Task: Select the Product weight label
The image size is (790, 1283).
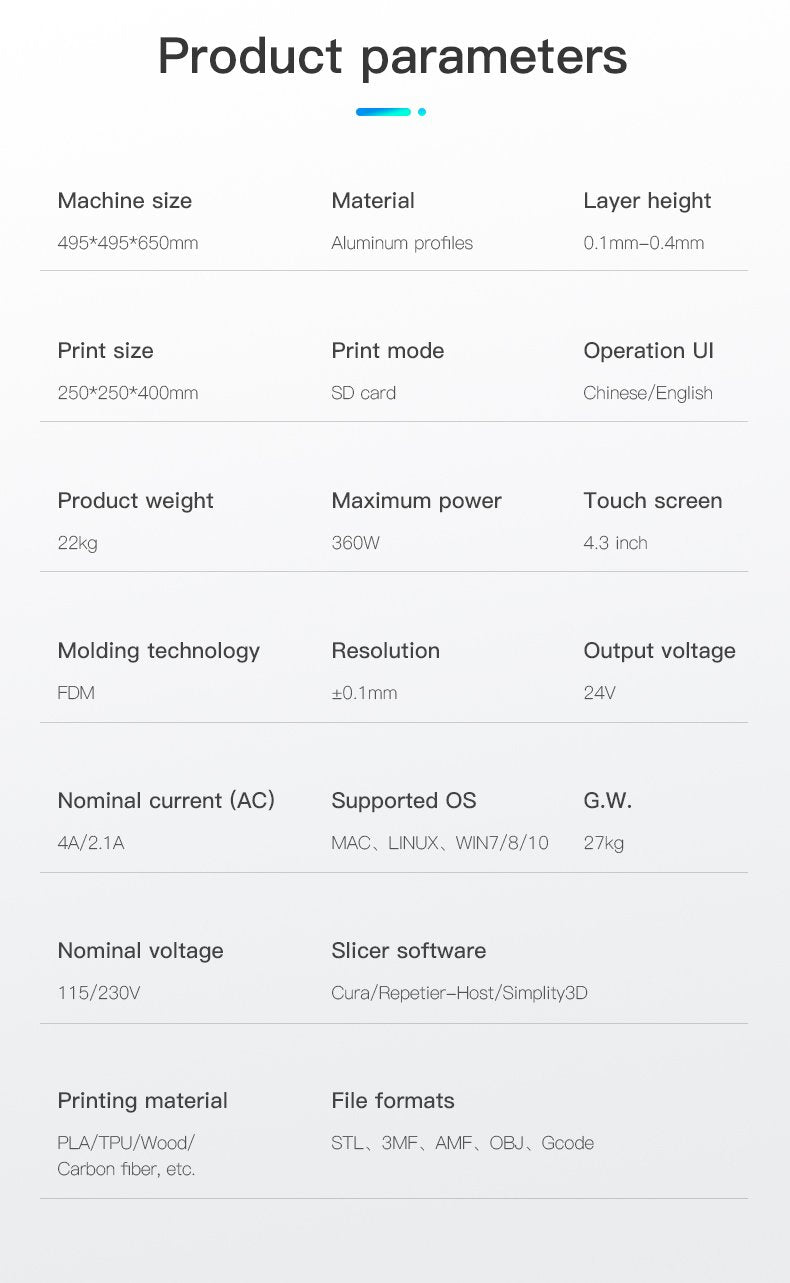Action: click(x=136, y=501)
